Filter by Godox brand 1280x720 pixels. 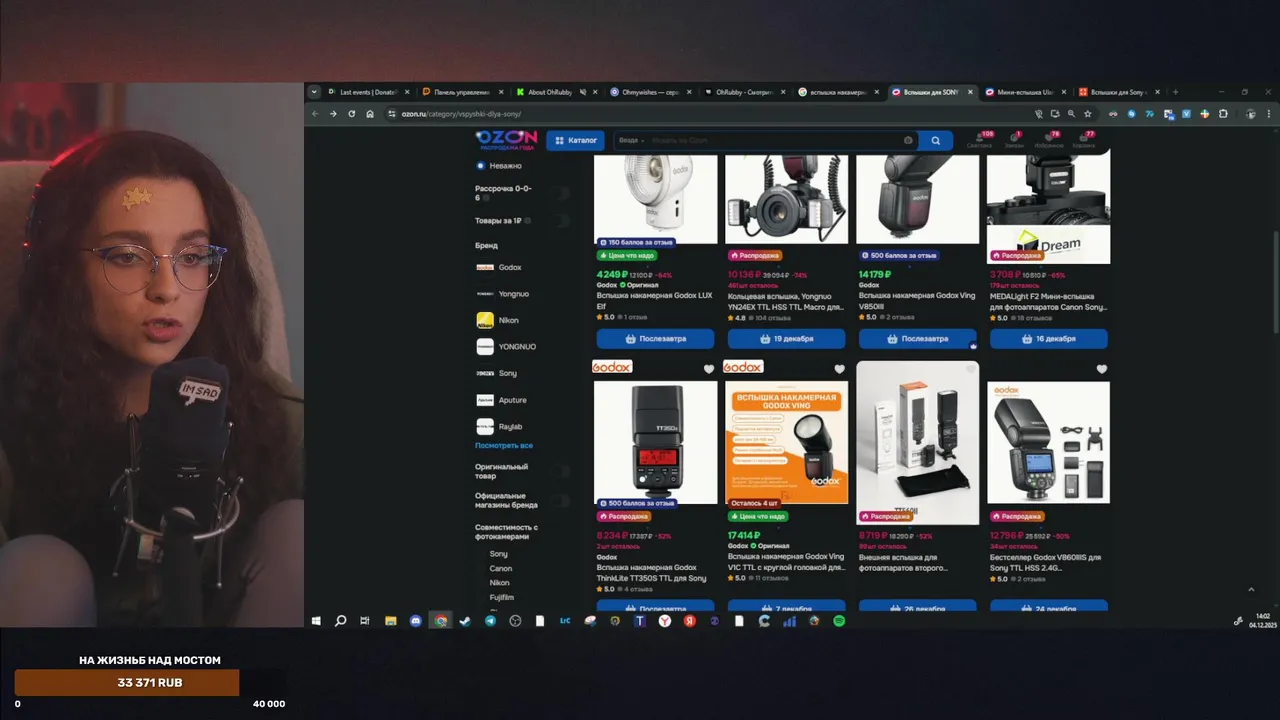click(499, 267)
